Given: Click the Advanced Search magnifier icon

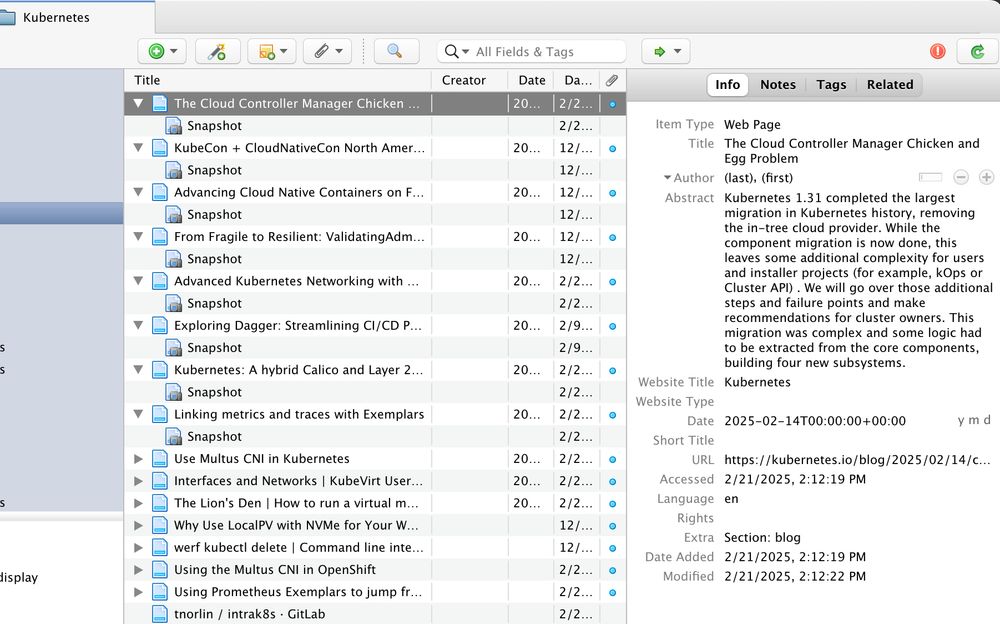Looking at the screenshot, I should click(395, 52).
